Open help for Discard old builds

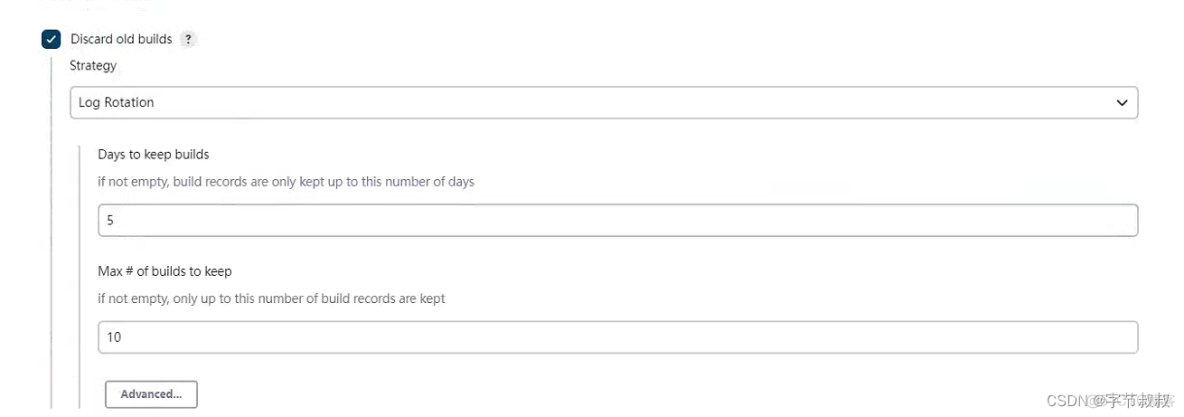pos(189,40)
